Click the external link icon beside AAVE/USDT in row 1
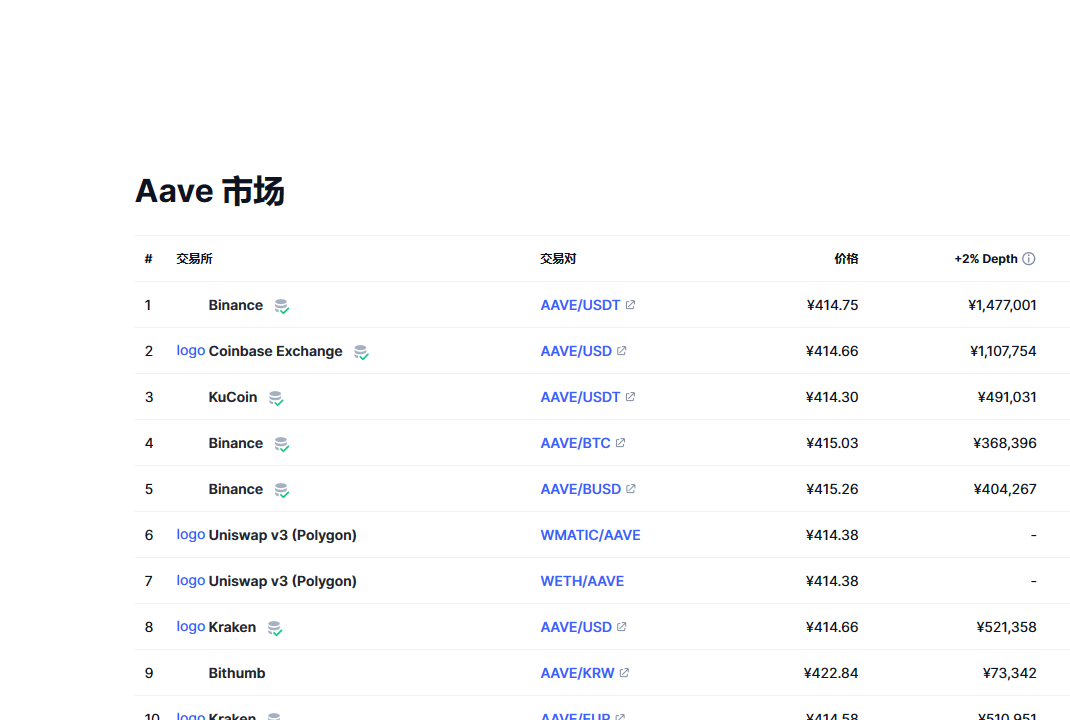 (x=630, y=305)
